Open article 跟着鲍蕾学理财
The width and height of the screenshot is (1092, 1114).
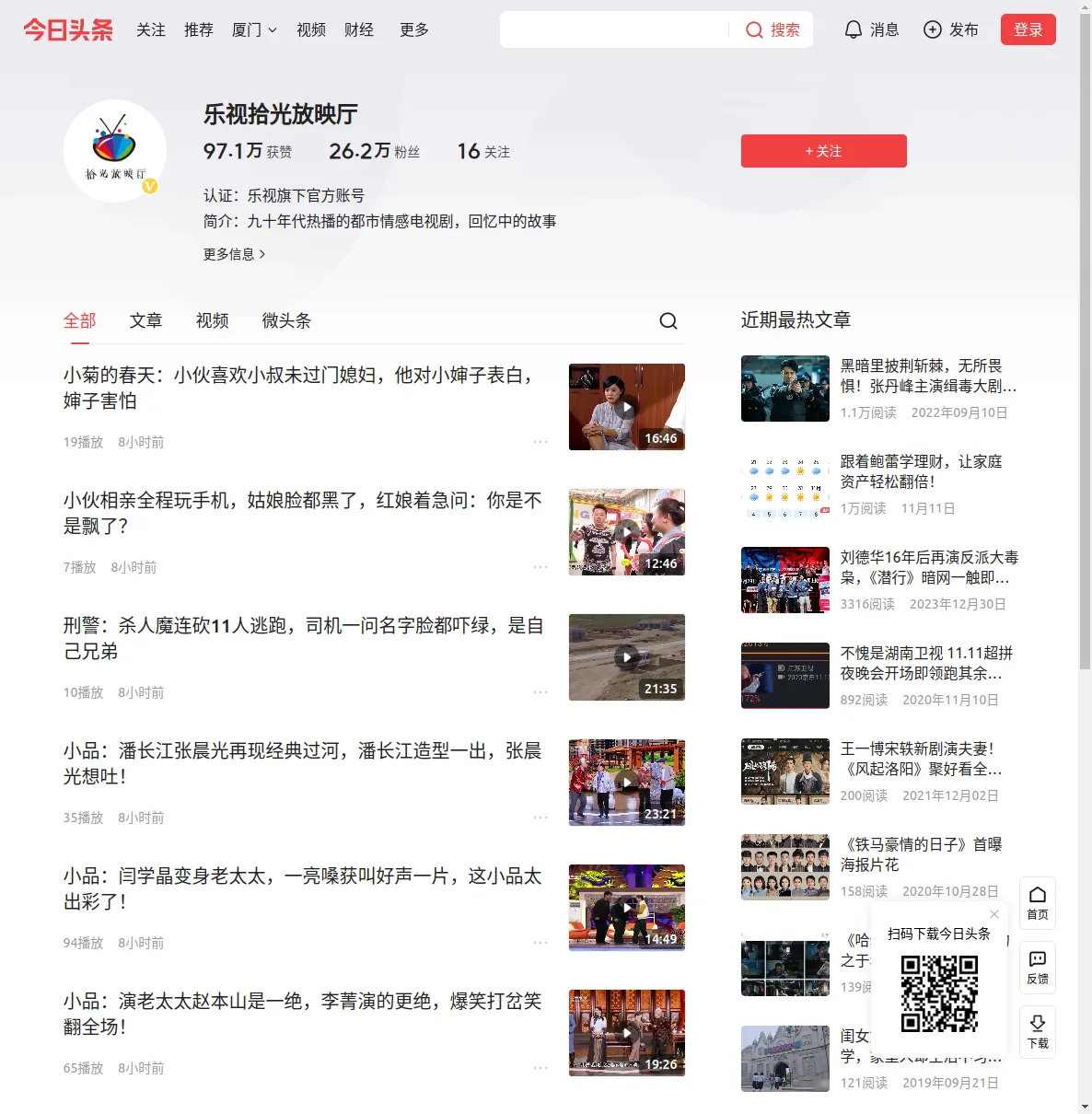coord(922,471)
